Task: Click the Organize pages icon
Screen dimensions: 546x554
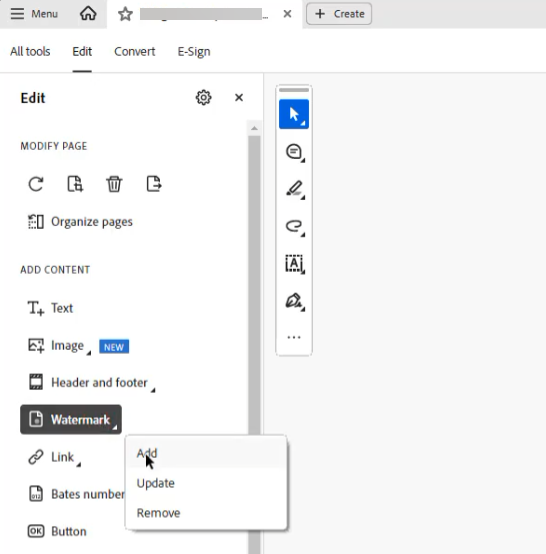Action: (36, 222)
